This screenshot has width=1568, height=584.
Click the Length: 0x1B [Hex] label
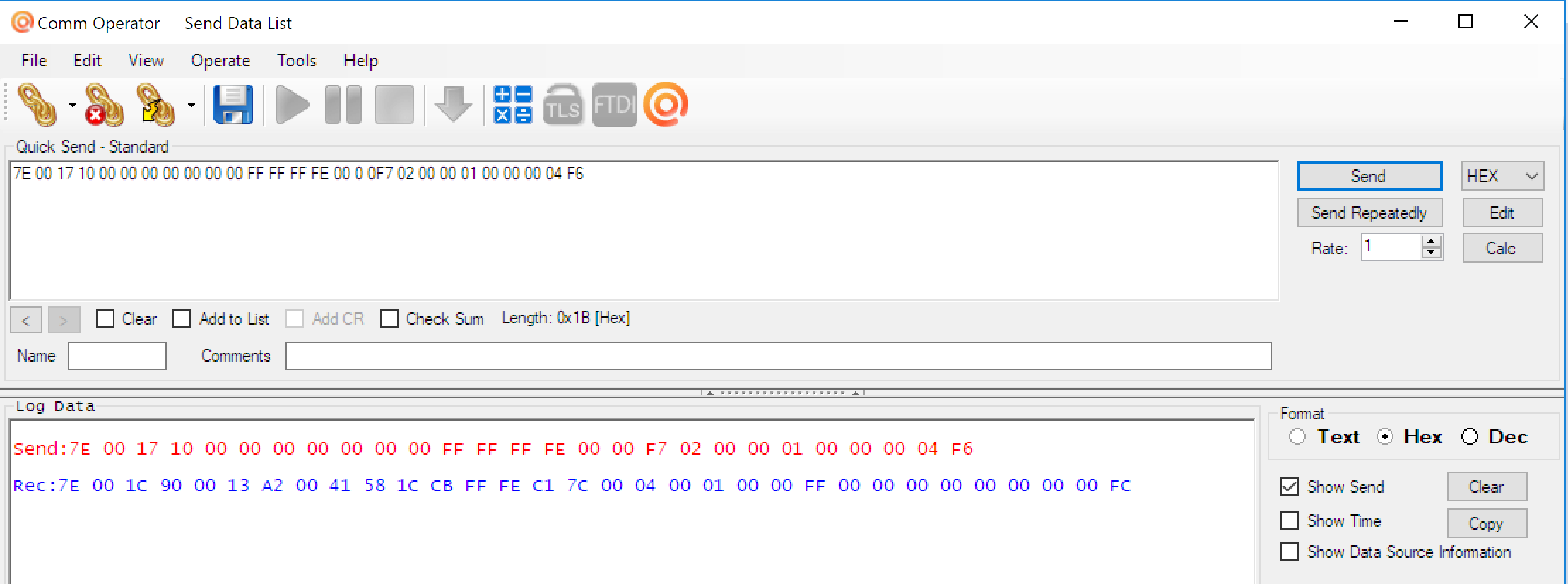pos(565,318)
